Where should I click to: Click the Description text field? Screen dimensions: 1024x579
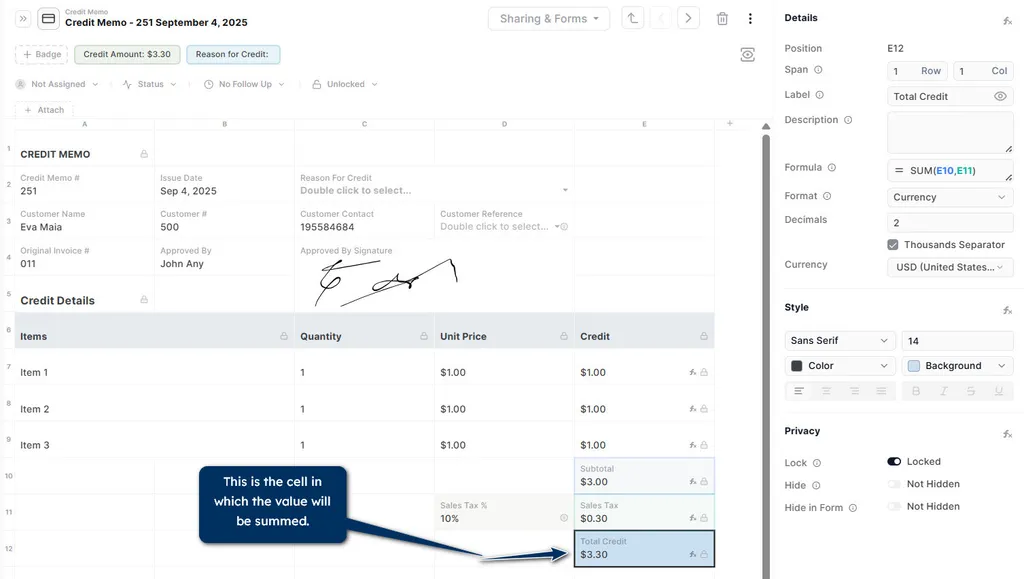(x=950, y=132)
